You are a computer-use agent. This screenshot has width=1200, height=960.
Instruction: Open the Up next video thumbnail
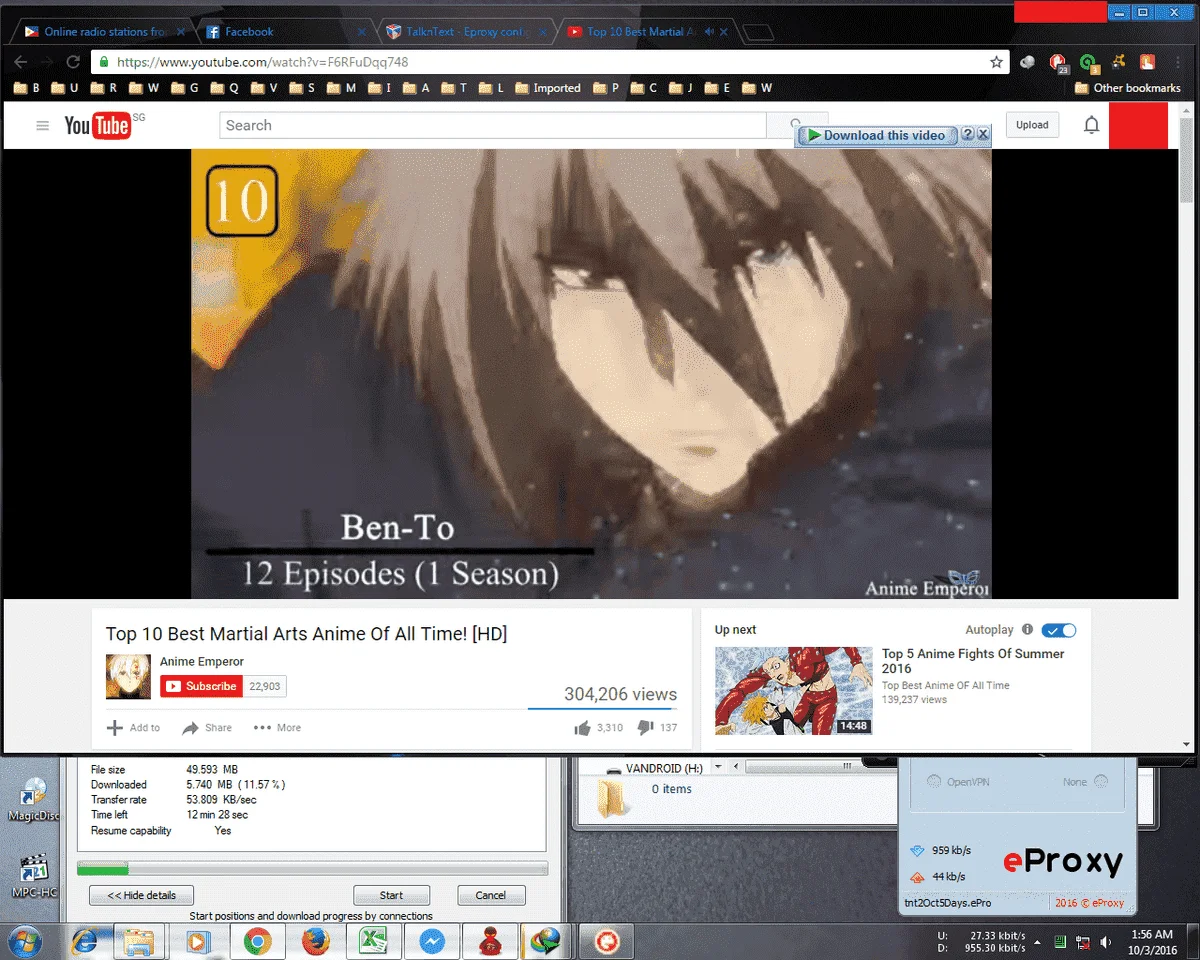(x=794, y=691)
